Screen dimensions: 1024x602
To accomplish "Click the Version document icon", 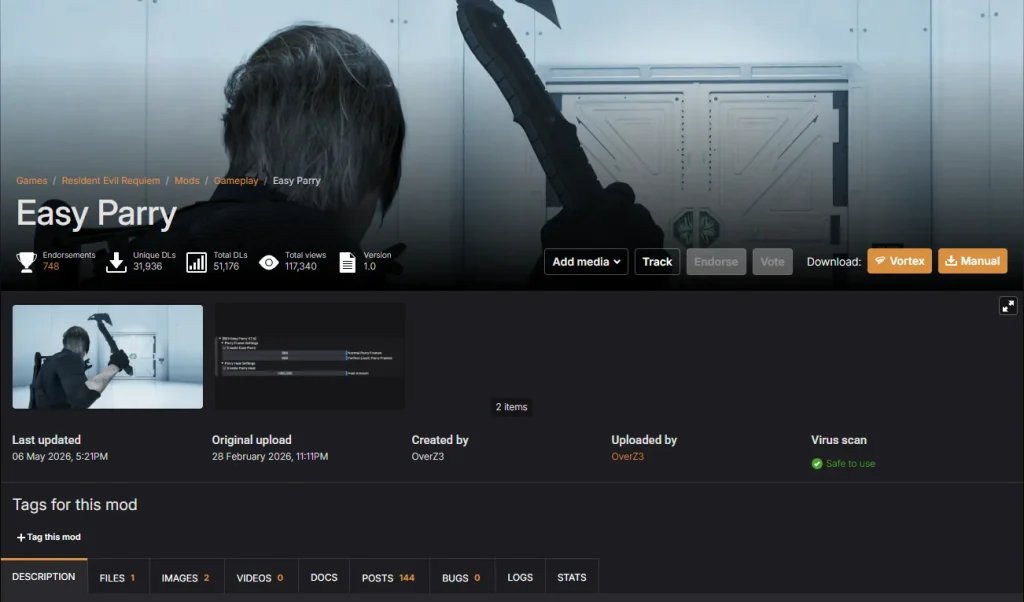I will 347,262.
